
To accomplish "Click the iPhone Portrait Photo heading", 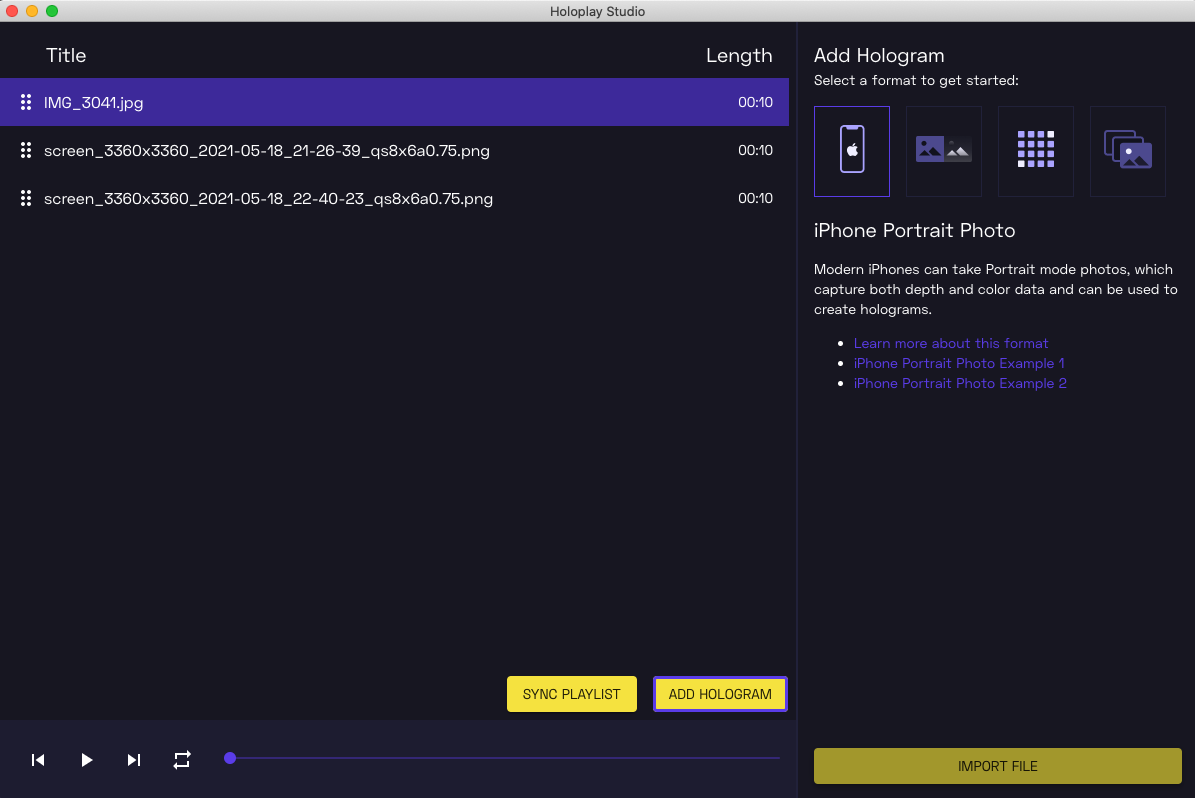I will point(914,230).
